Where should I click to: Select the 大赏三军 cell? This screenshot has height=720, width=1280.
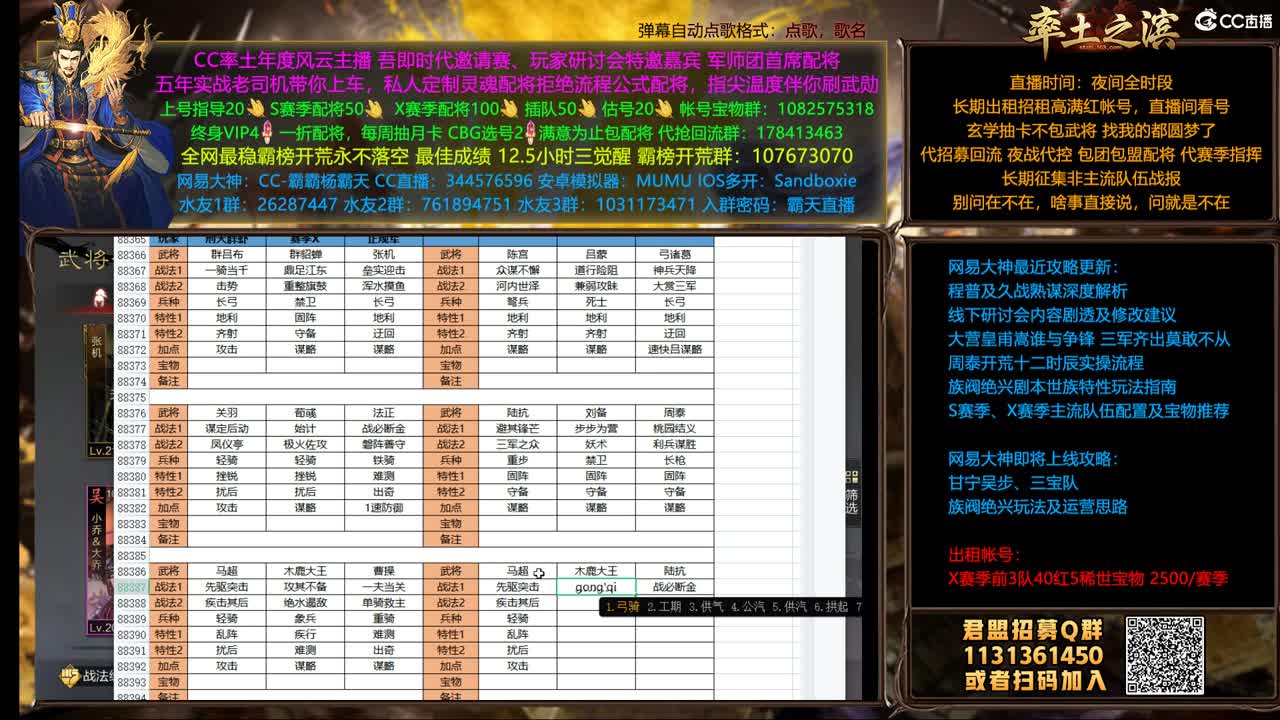[675, 286]
